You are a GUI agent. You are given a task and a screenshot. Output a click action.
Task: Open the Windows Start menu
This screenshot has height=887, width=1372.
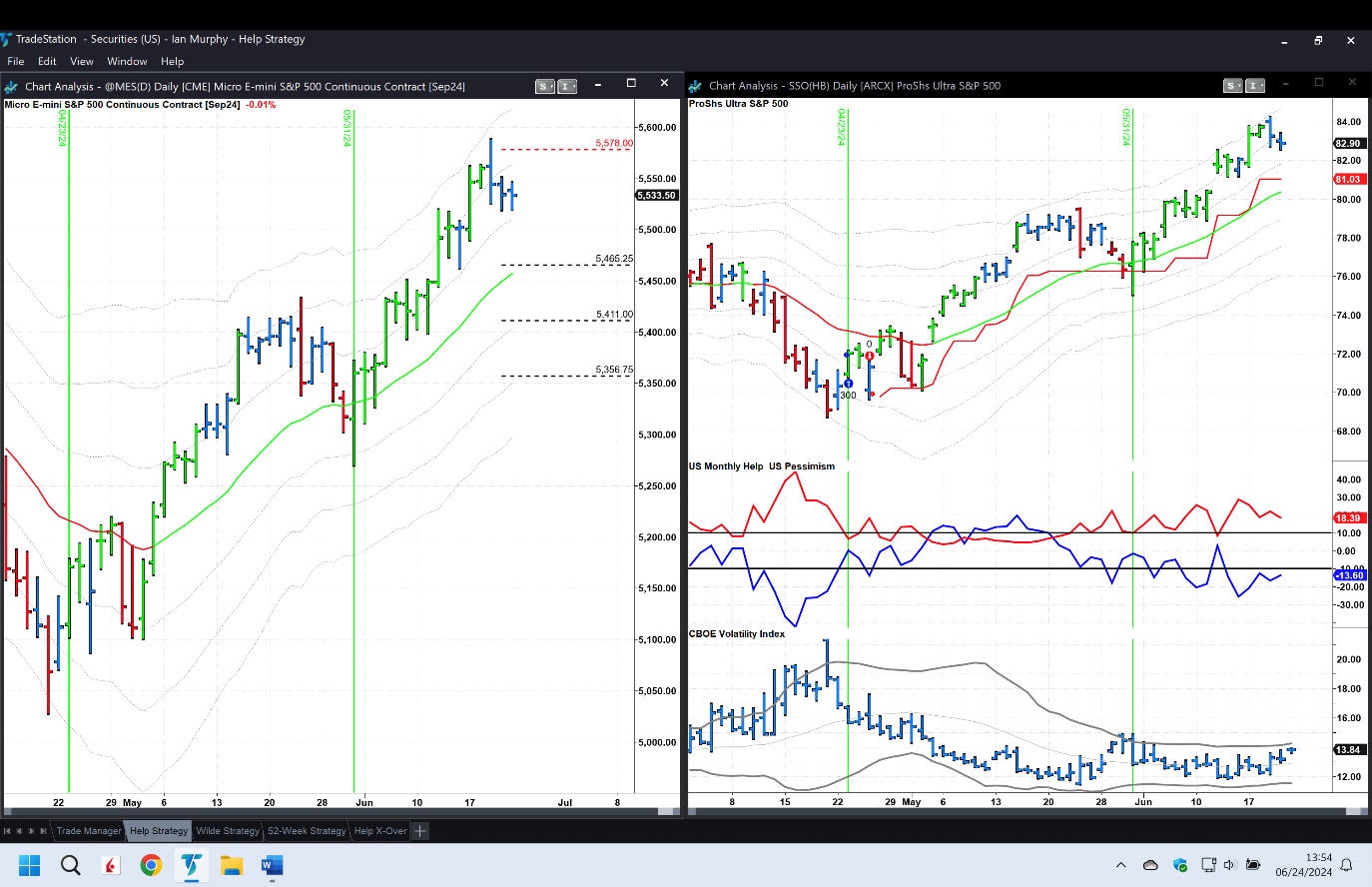coord(29,865)
